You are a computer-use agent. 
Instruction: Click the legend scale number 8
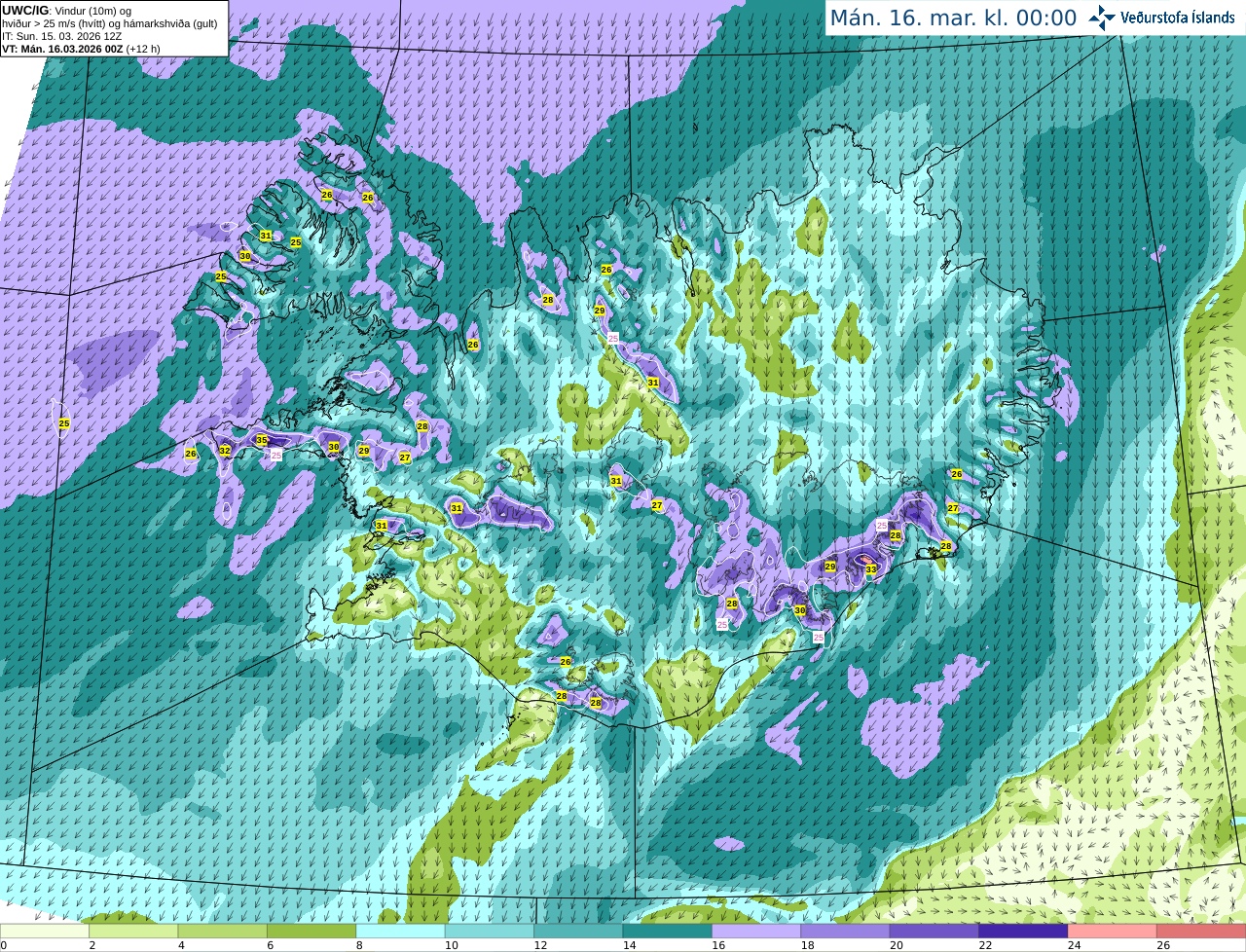358,945
